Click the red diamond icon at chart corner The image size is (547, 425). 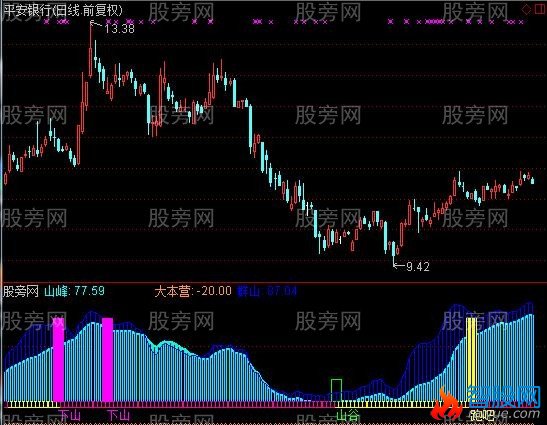click(x=526, y=9)
